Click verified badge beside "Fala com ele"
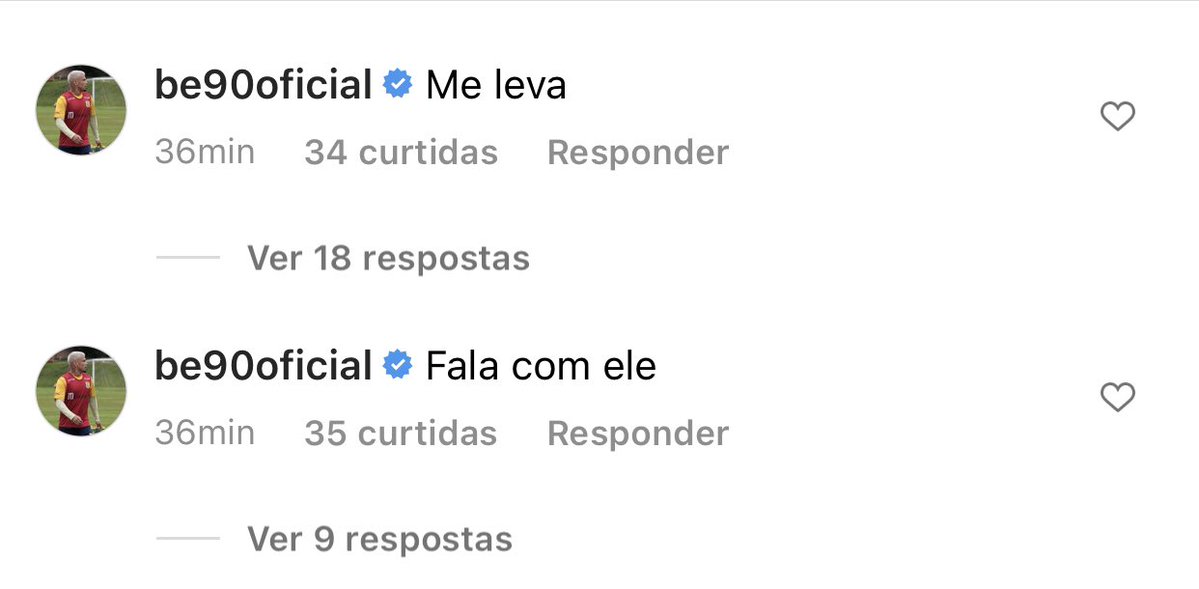This screenshot has width=1199, height=589. 398,366
